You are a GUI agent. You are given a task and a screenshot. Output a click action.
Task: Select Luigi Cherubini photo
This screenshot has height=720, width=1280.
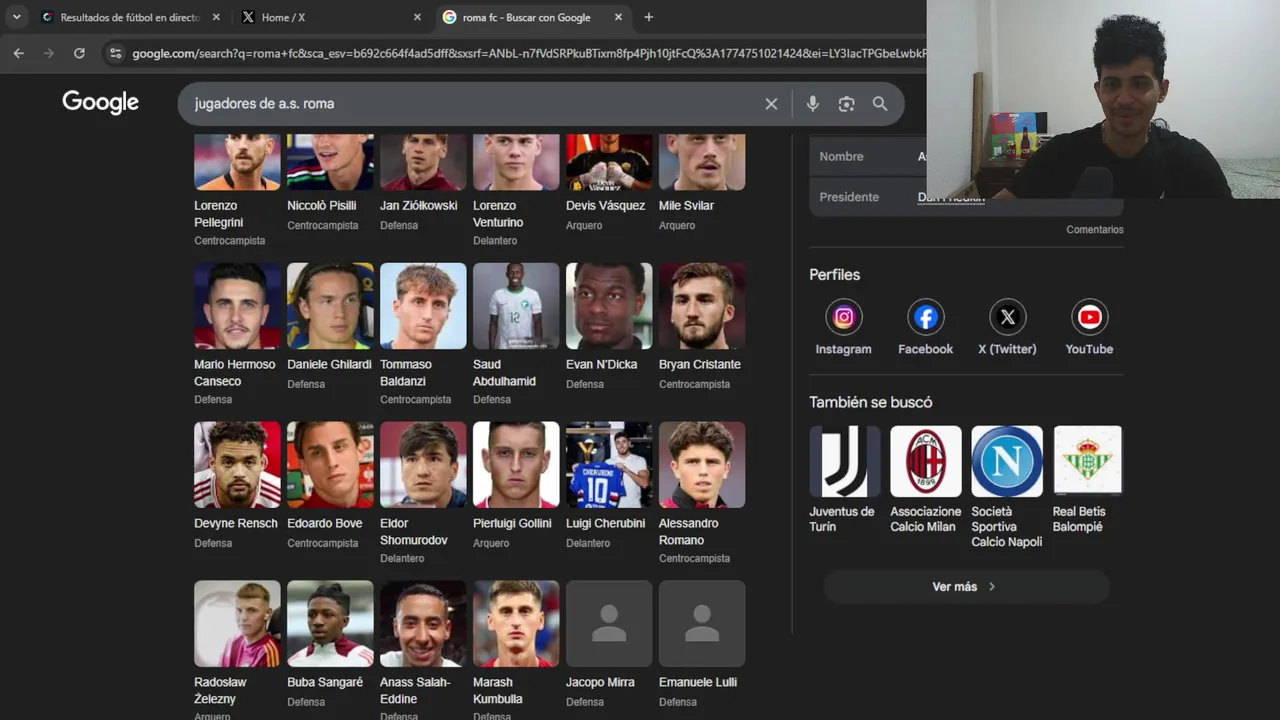point(609,465)
